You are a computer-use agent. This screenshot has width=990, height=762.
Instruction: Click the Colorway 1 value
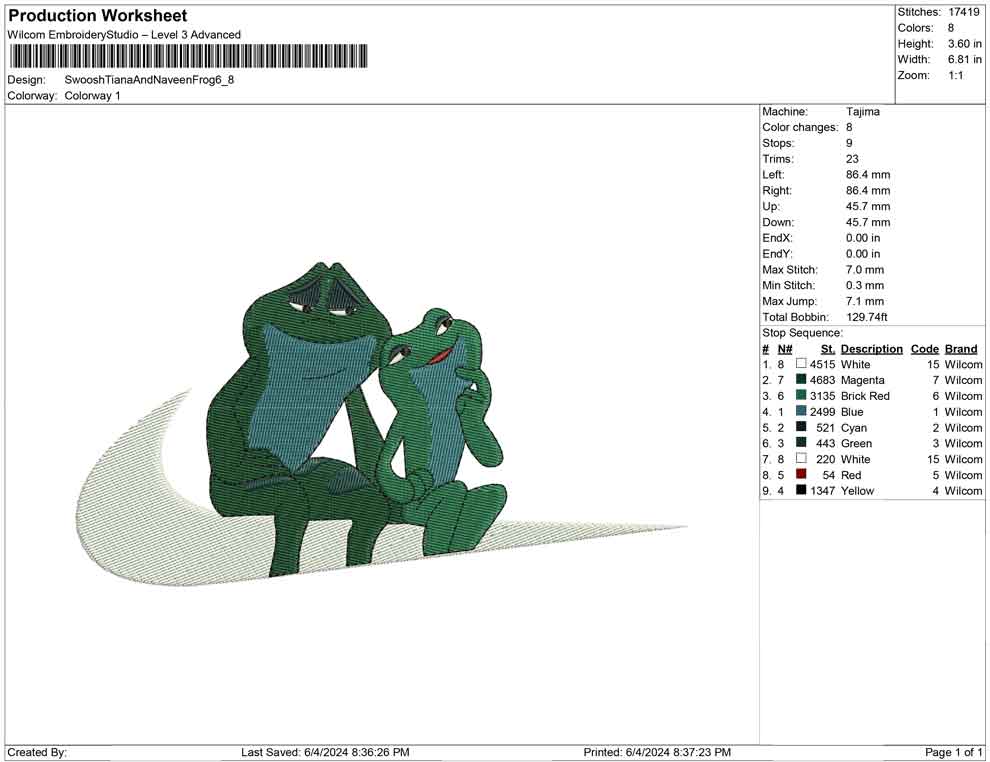click(x=92, y=96)
